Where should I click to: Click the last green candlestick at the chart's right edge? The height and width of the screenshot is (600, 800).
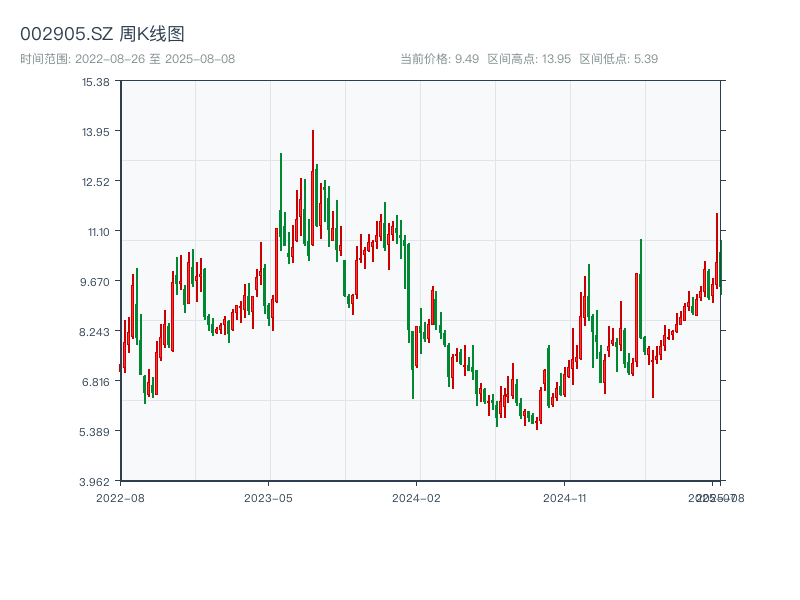tap(721, 267)
